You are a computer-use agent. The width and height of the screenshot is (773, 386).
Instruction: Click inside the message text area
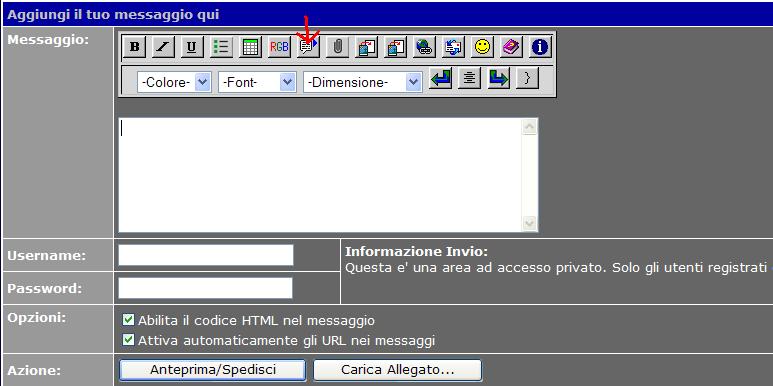pos(320,175)
